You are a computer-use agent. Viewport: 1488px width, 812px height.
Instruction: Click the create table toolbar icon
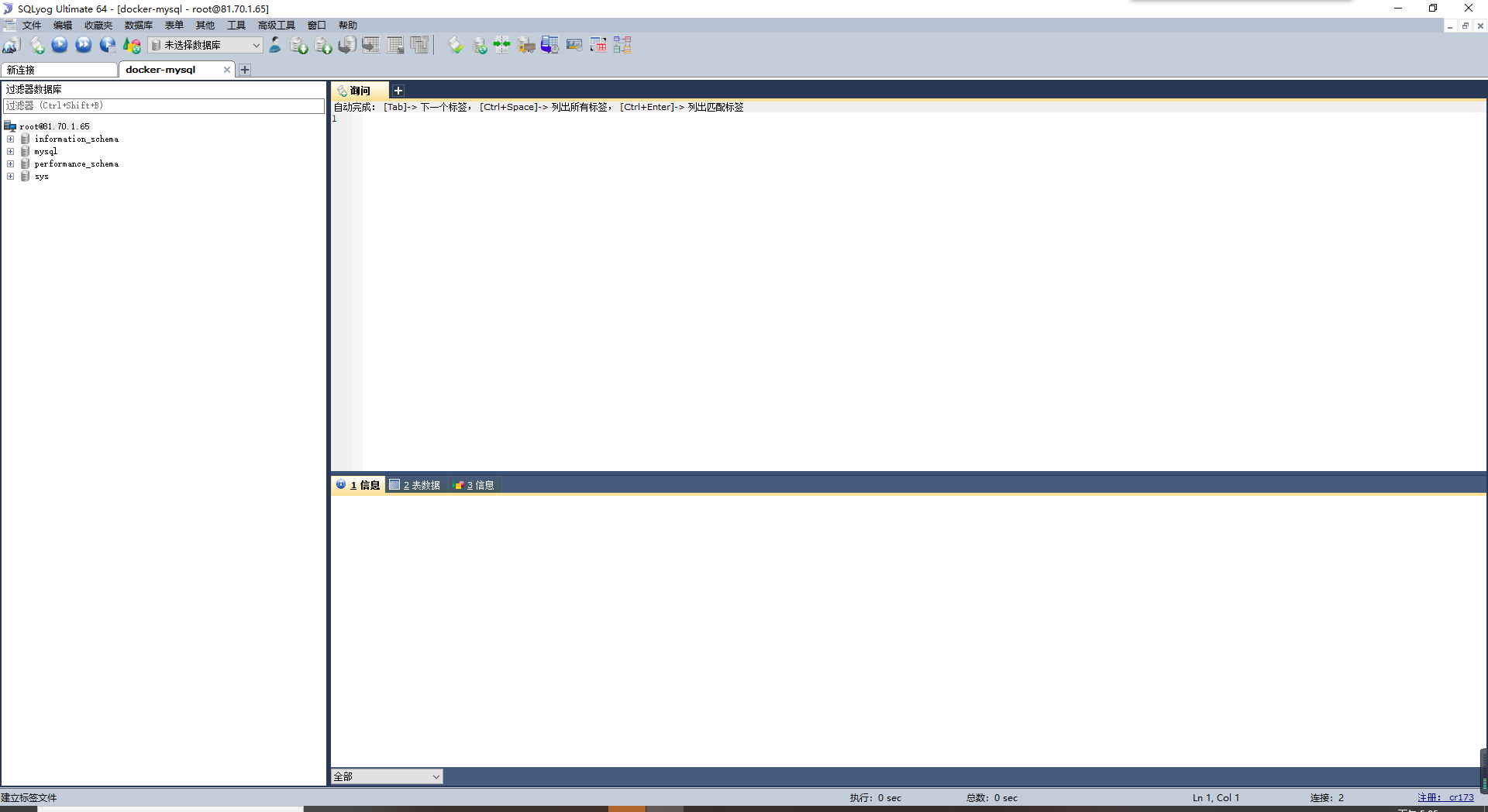tap(371, 45)
